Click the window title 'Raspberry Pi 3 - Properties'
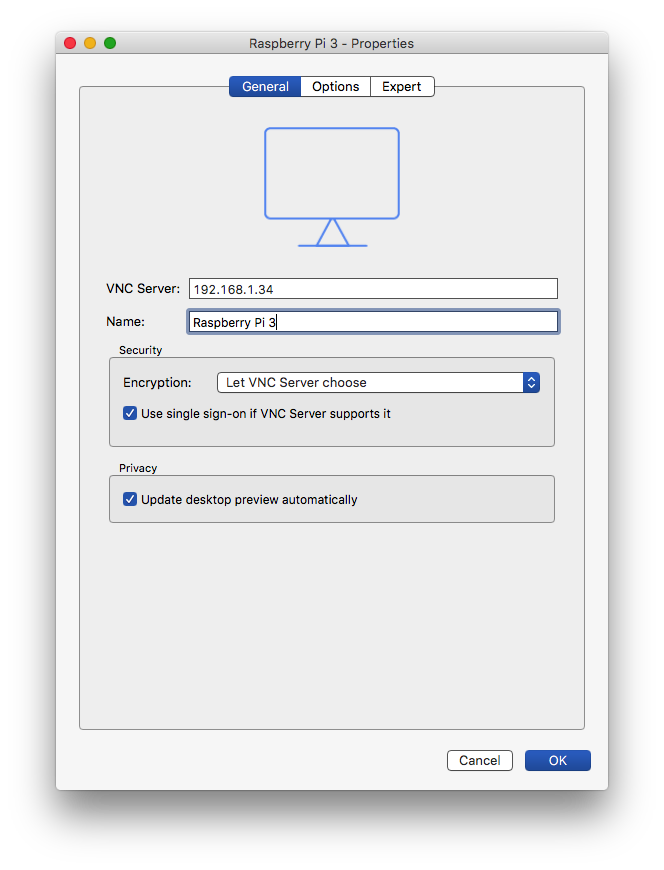Viewport: 664px width, 870px height. [x=331, y=43]
